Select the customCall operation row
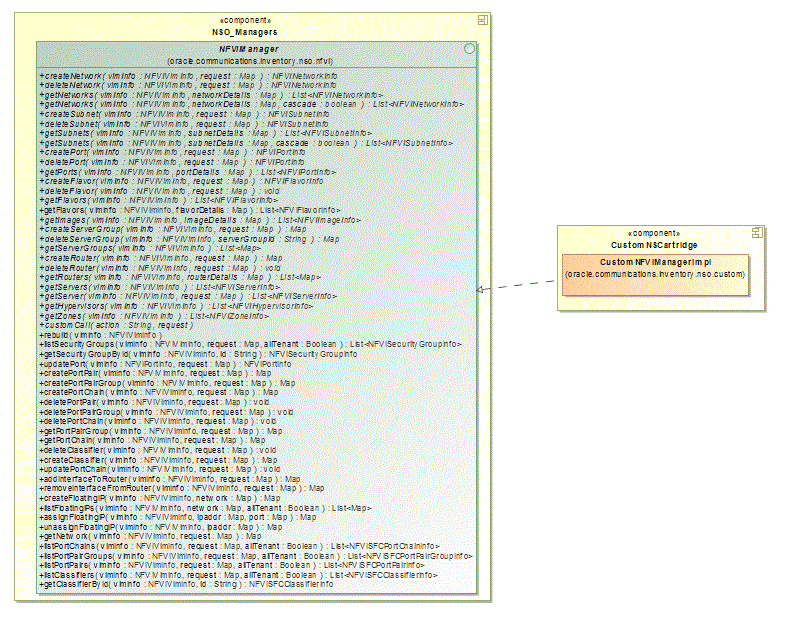Screen dimensions: 792x618 point(116,325)
